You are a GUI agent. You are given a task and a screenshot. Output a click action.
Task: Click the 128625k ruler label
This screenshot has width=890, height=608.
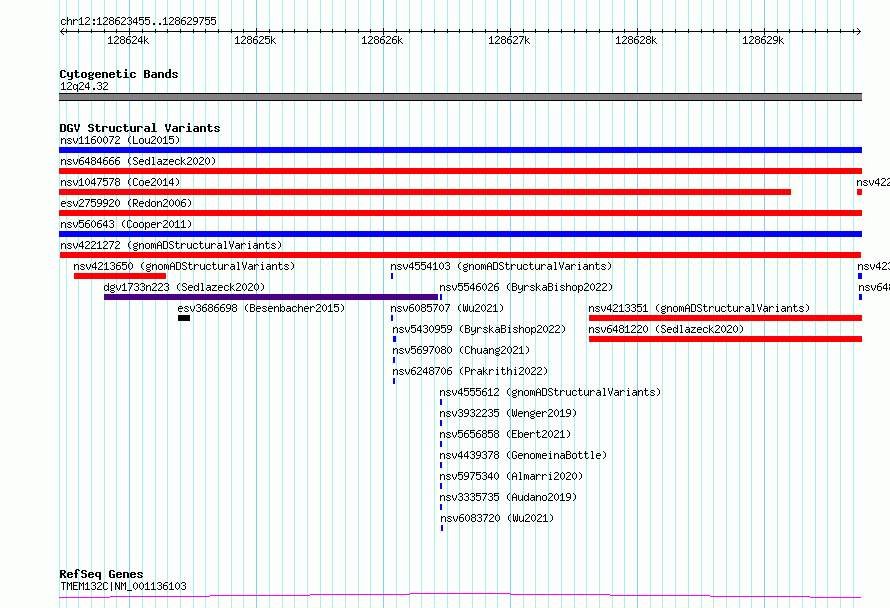pos(255,40)
